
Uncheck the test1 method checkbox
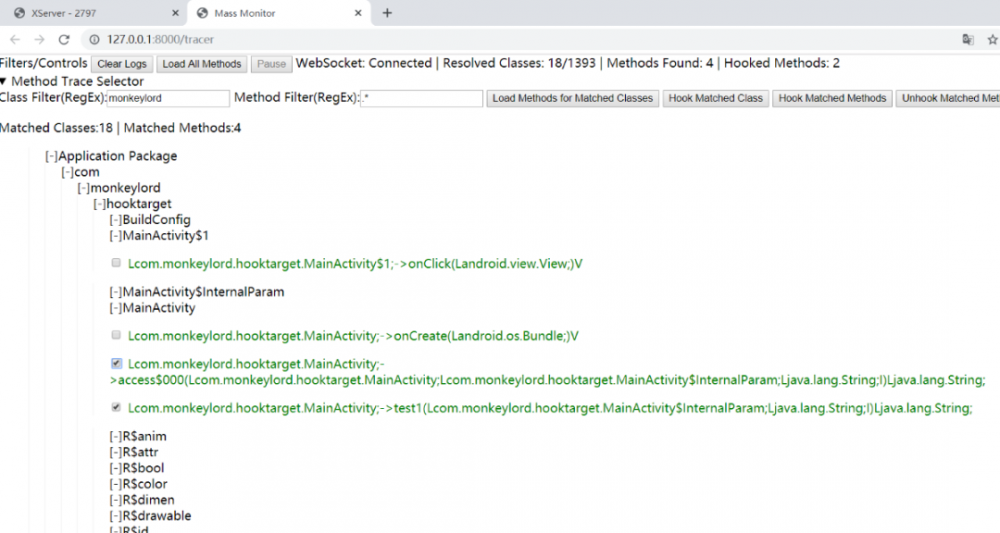(116, 407)
